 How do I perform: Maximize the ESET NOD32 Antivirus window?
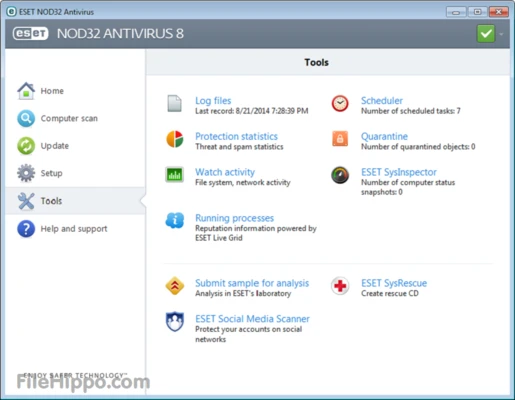click(x=477, y=12)
